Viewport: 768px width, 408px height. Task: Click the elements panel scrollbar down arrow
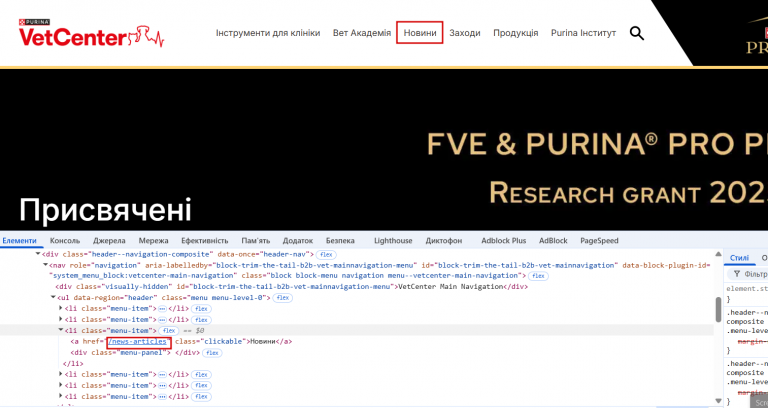[719, 400]
